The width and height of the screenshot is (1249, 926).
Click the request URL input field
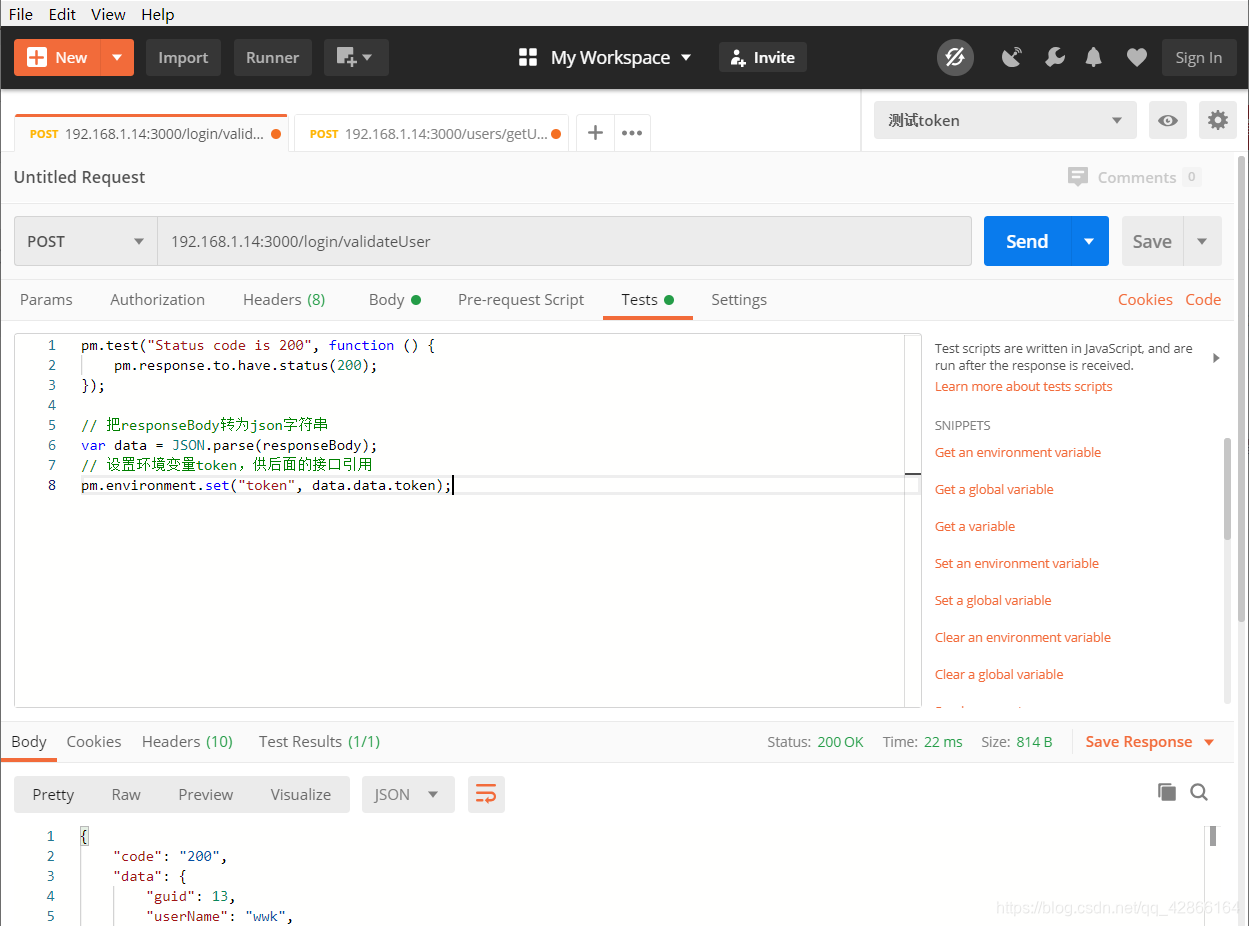(x=565, y=241)
